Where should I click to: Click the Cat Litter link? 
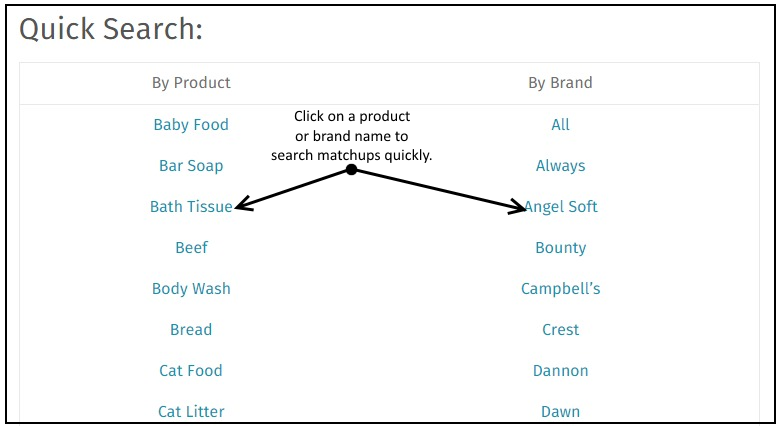(x=191, y=411)
